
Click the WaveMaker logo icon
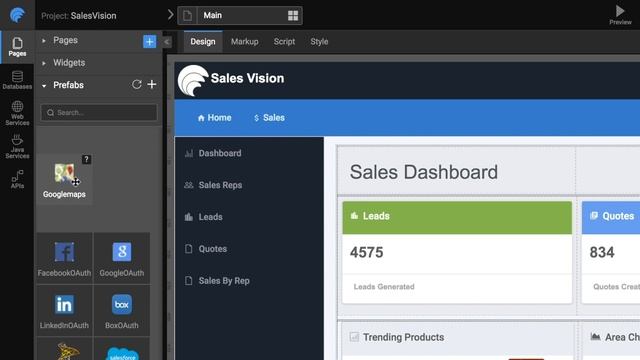point(17,16)
